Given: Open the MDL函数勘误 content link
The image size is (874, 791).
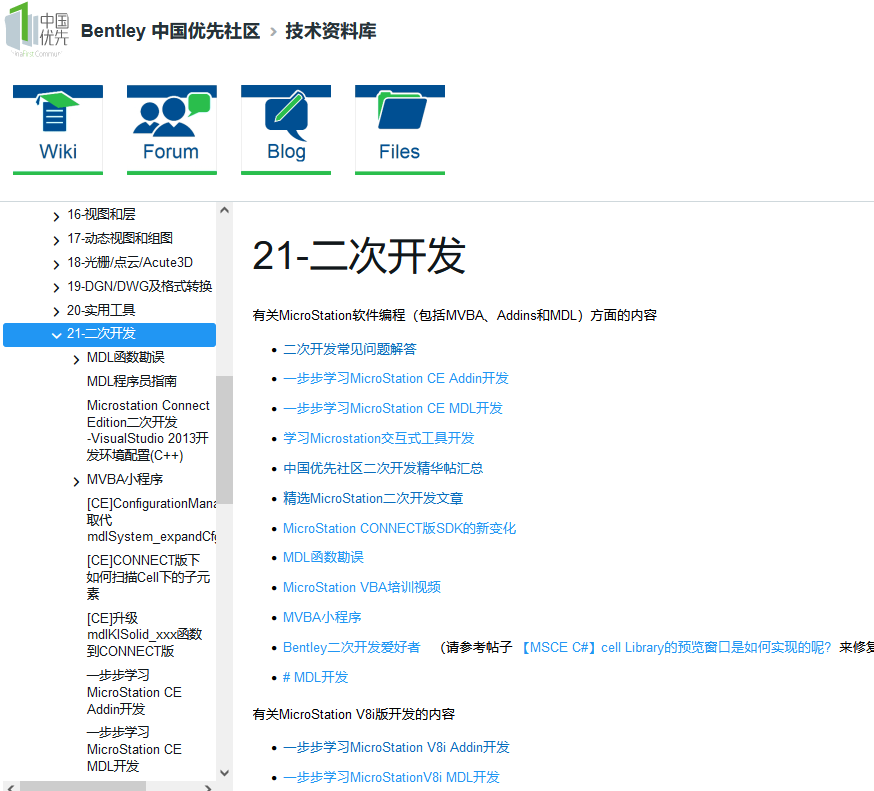Looking at the screenshot, I should point(323,557).
